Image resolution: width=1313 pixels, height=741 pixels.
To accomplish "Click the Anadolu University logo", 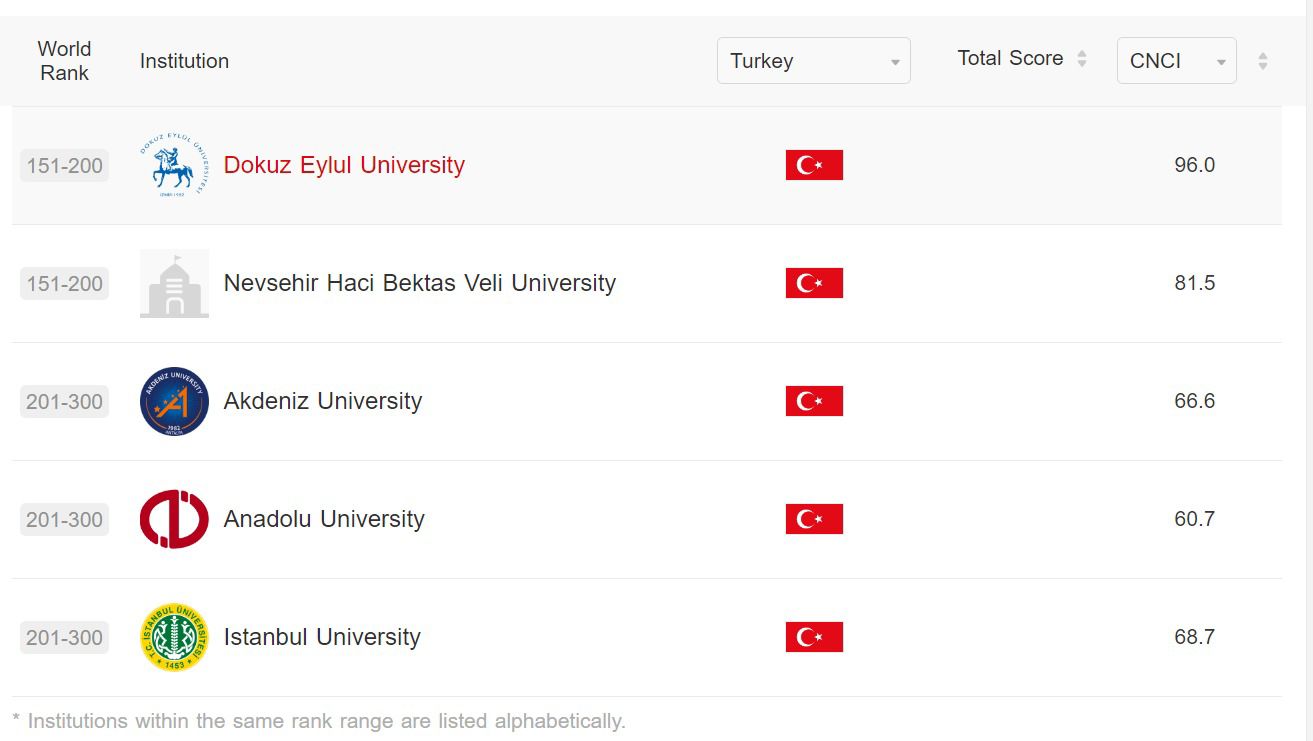I will pyautogui.click(x=174, y=519).
